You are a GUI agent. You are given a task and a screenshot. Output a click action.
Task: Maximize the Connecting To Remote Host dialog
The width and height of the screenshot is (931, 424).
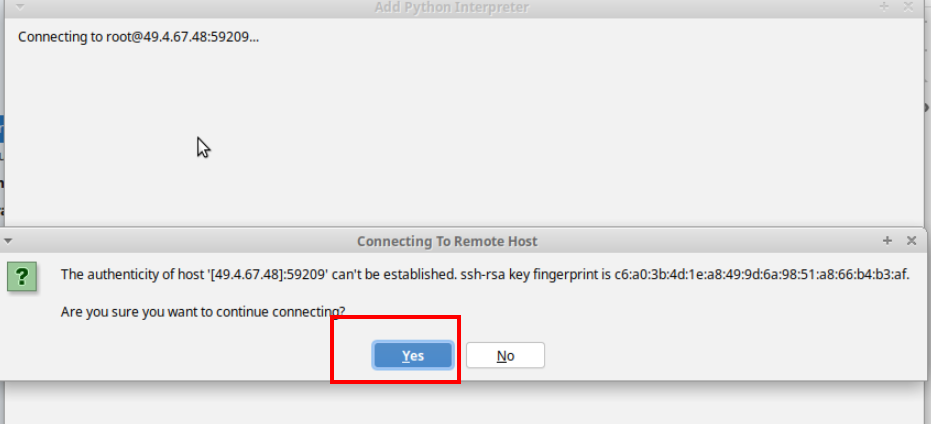888,241
